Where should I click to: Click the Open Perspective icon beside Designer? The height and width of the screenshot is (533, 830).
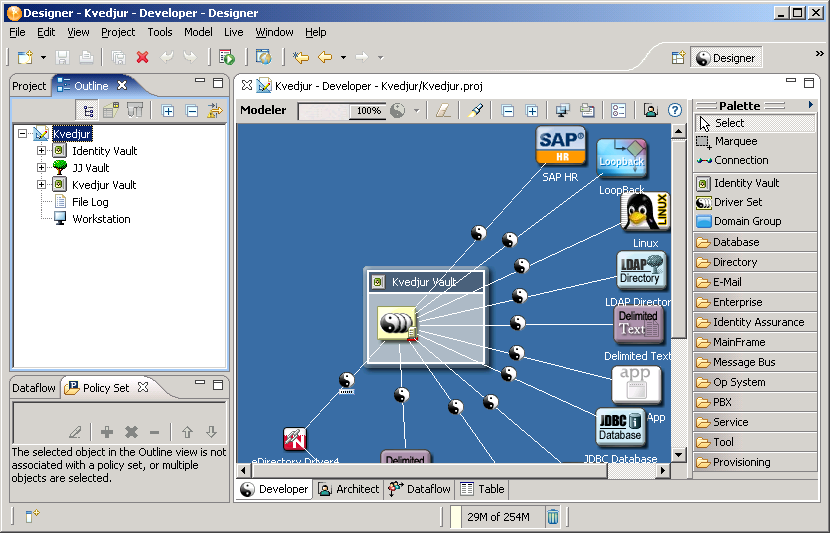click(678, 58)
